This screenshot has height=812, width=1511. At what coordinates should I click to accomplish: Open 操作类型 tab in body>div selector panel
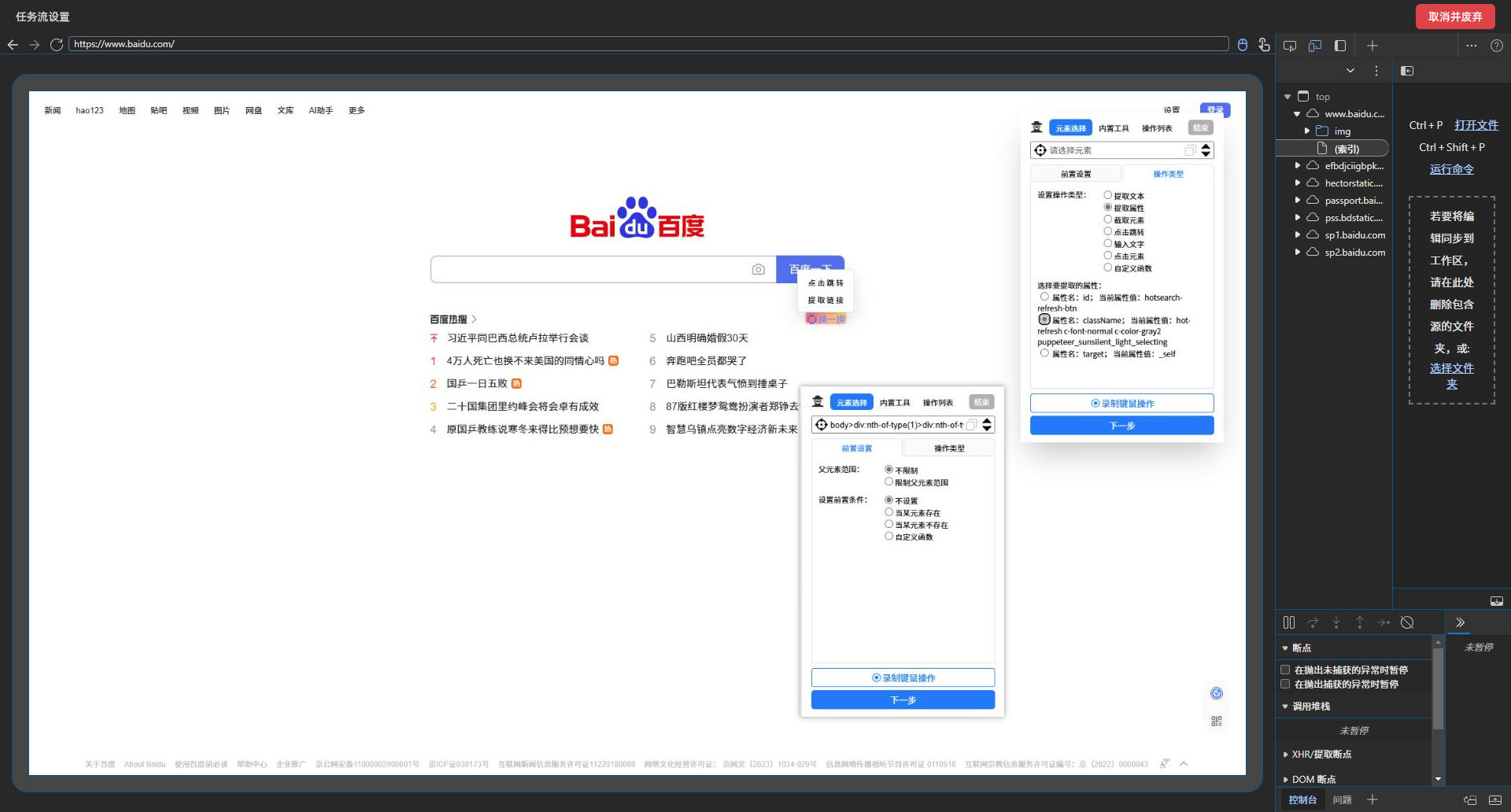949,448
